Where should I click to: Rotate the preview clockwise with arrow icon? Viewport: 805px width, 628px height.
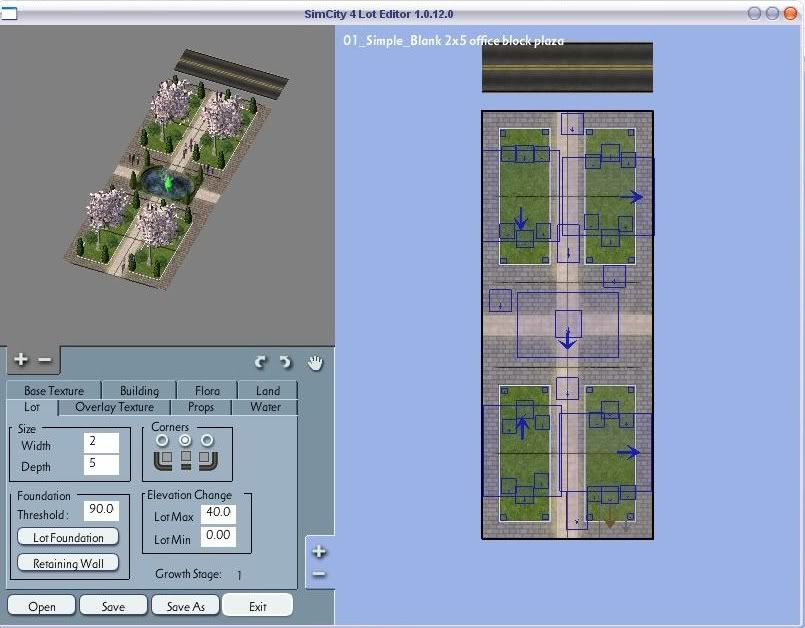[x=261, y=362]
